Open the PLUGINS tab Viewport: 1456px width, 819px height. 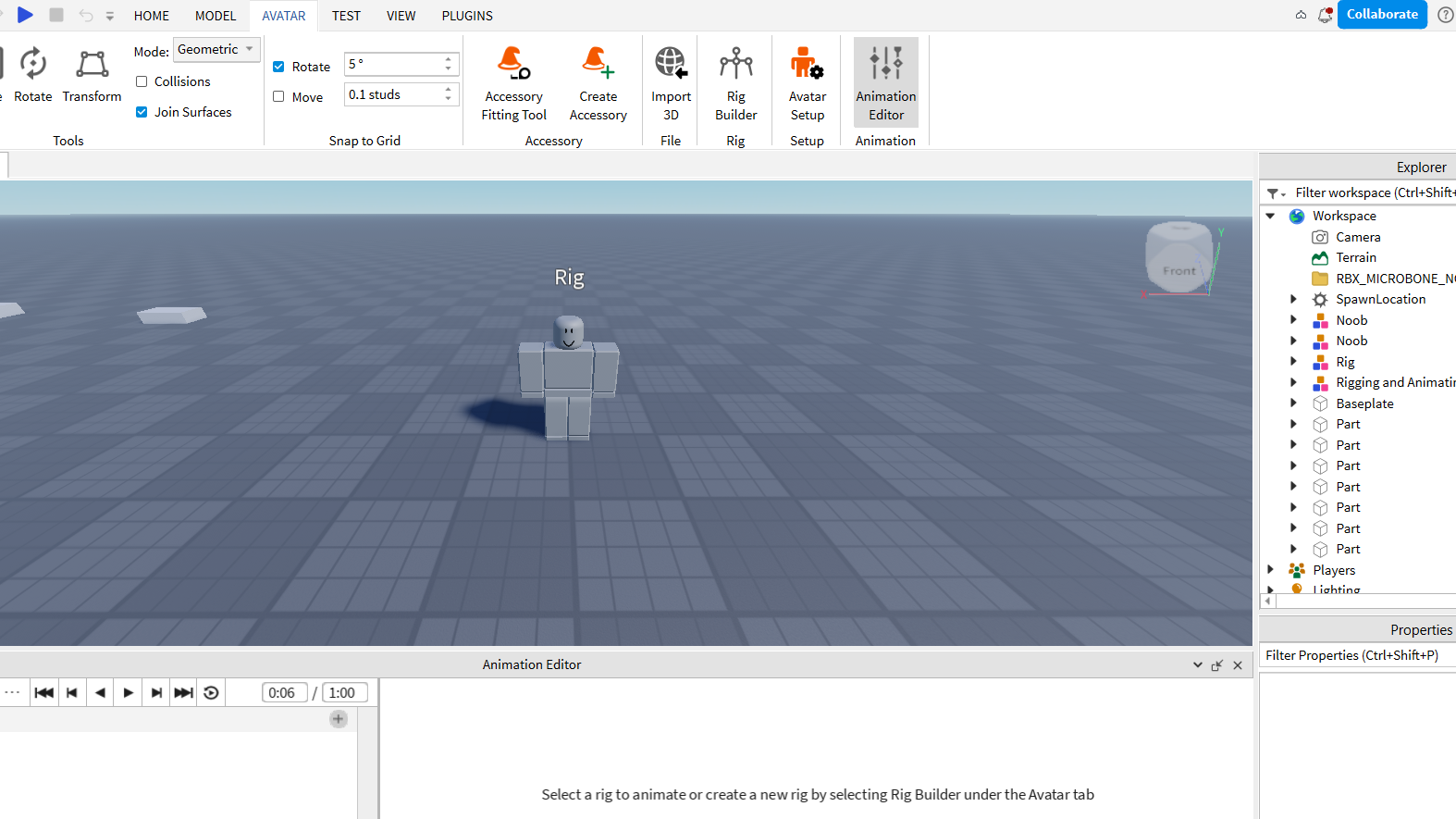point(467,16)
